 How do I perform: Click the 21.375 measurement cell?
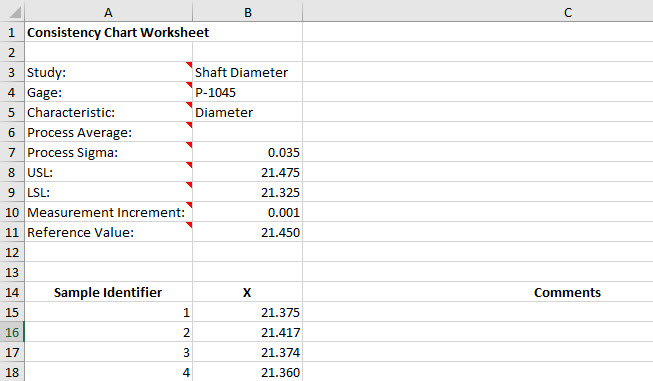tap(248, 312)
